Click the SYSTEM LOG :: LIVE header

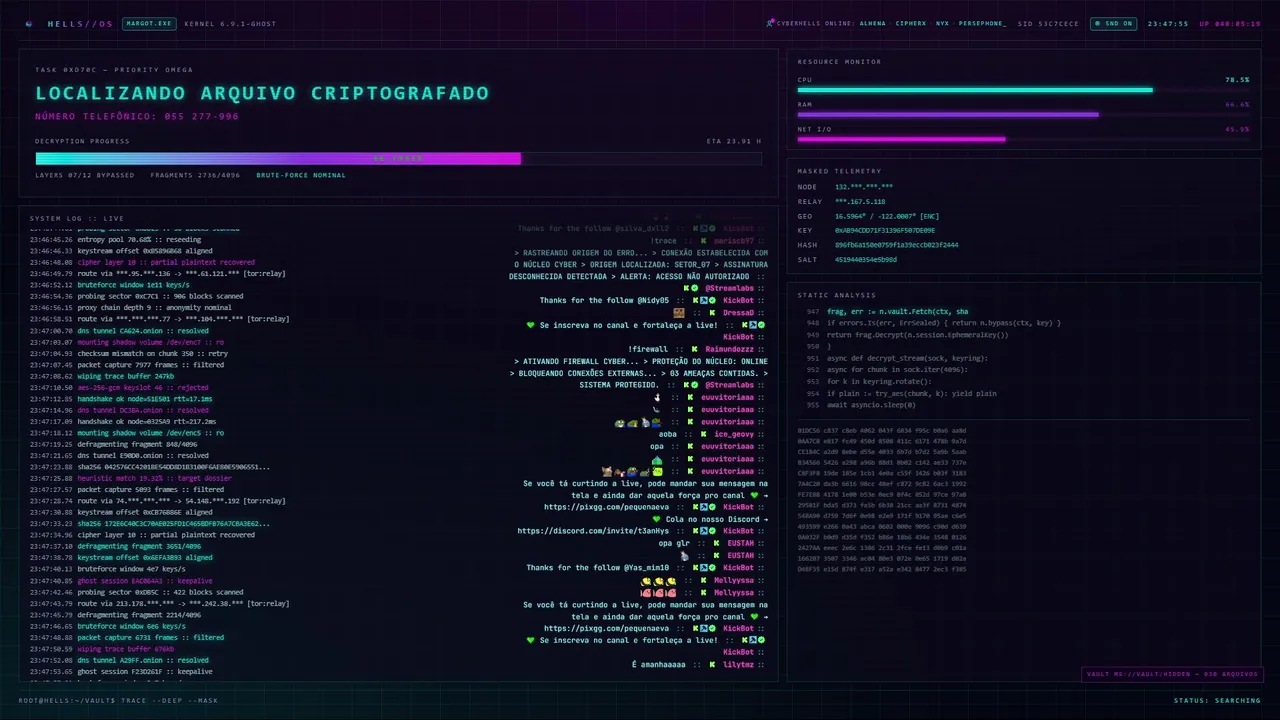click(x=77, y=218)
